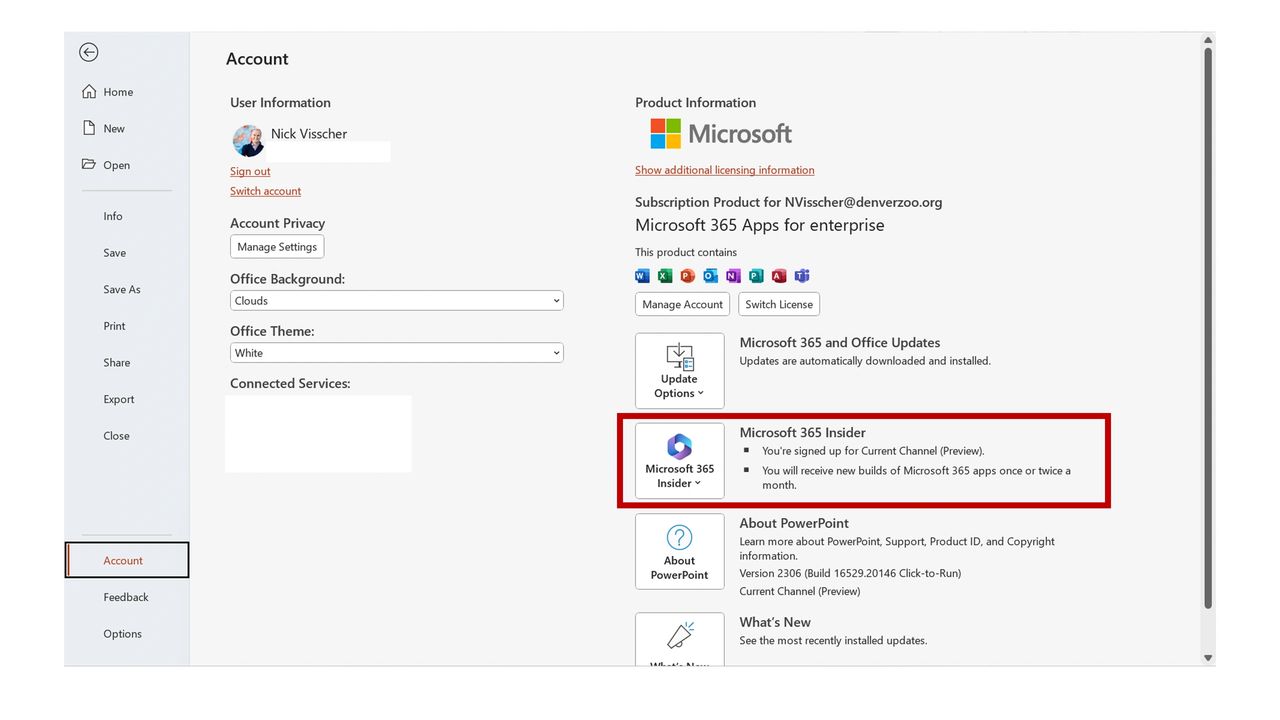Image resolution: width=1280 pixels, height=720 pixels.
Task: Select Save in the sidebar
Action: [115, 253]
